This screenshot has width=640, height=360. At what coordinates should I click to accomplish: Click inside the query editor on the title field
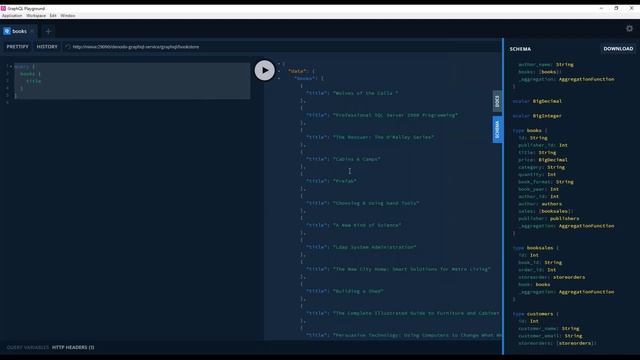coord(33,81)
